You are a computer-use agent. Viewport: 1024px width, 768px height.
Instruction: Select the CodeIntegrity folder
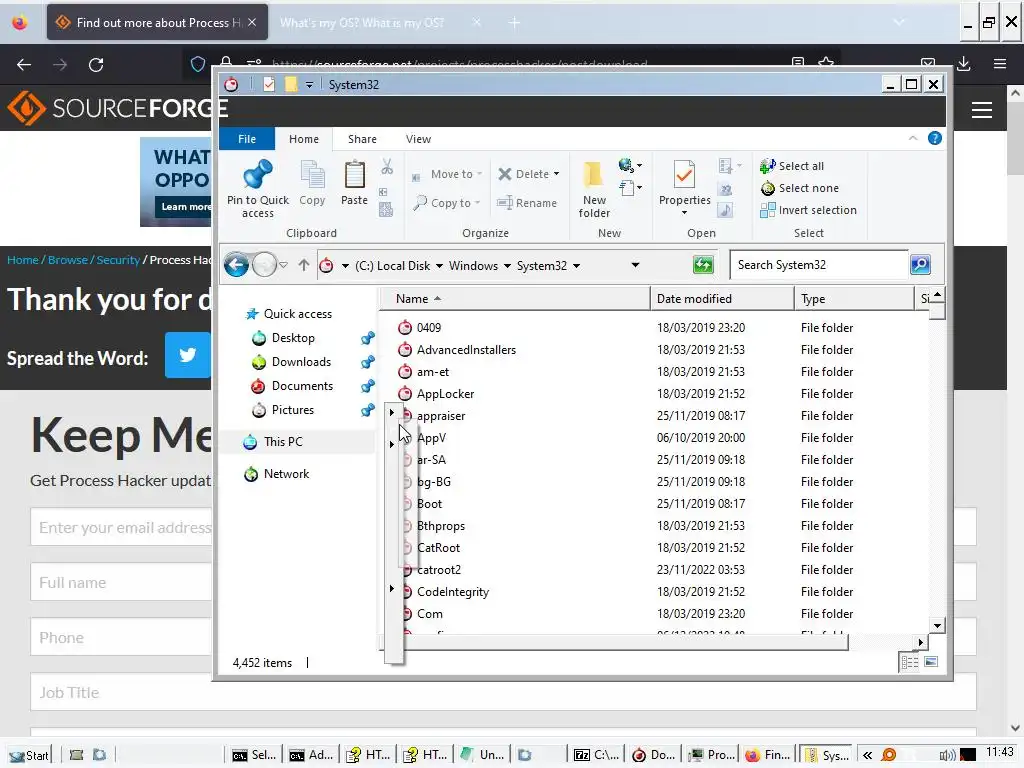(453, 592)
